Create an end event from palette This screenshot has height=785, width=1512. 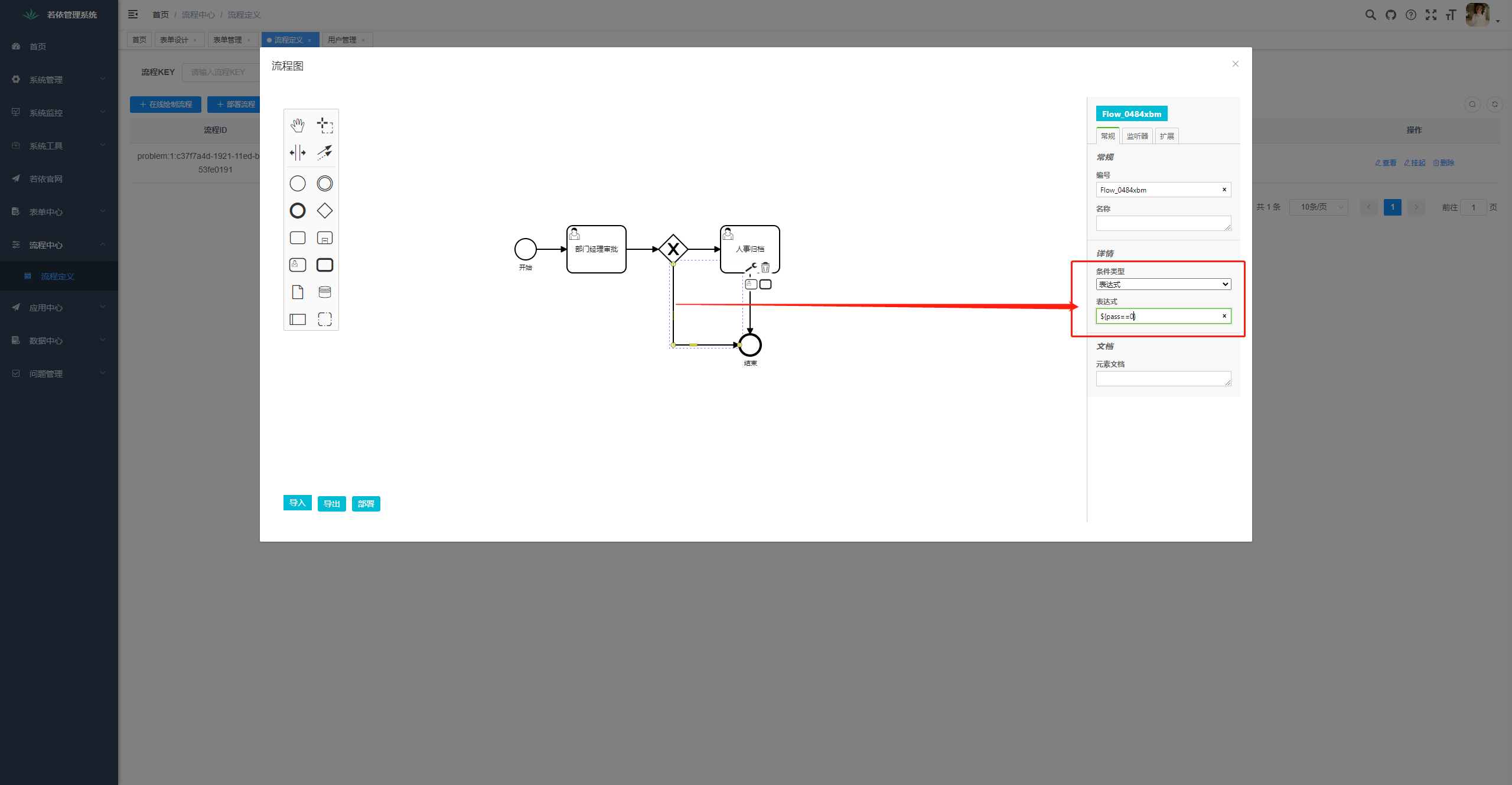298,211
